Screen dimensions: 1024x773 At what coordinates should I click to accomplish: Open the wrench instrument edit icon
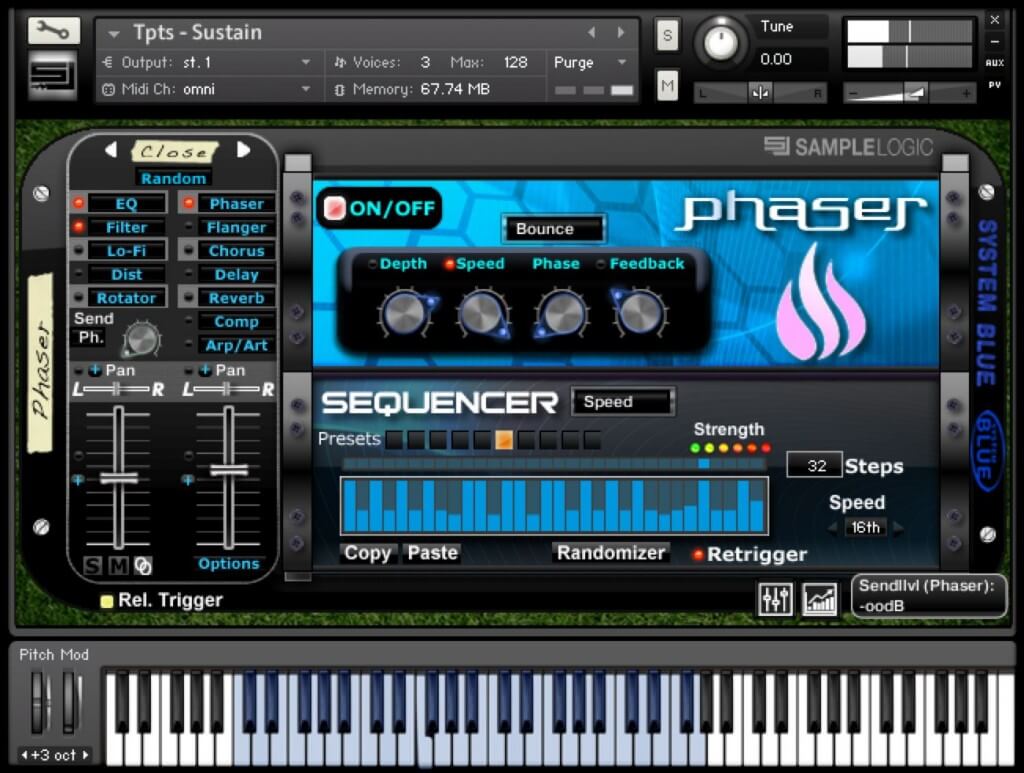[x=53, y=30]
